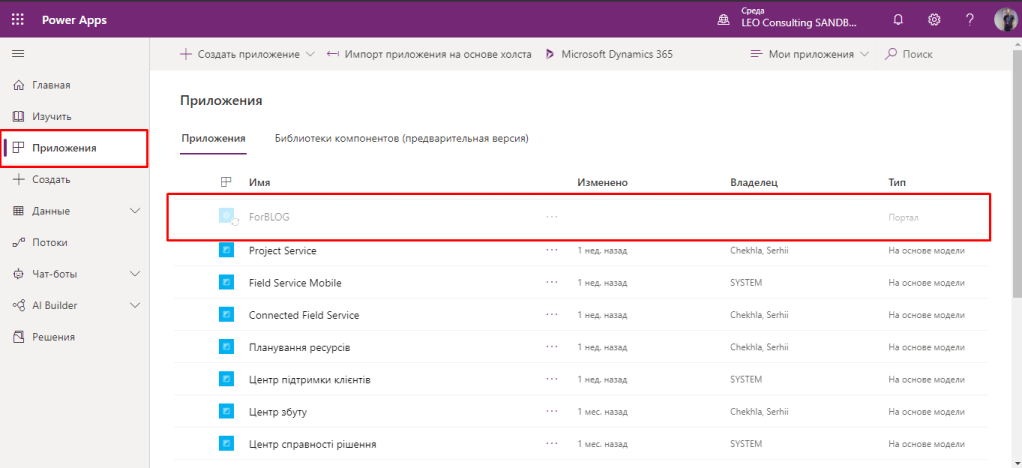Open the Мои приложения filter dropdown
Screen dimensions: 1022x468
[x=810, y=54]
